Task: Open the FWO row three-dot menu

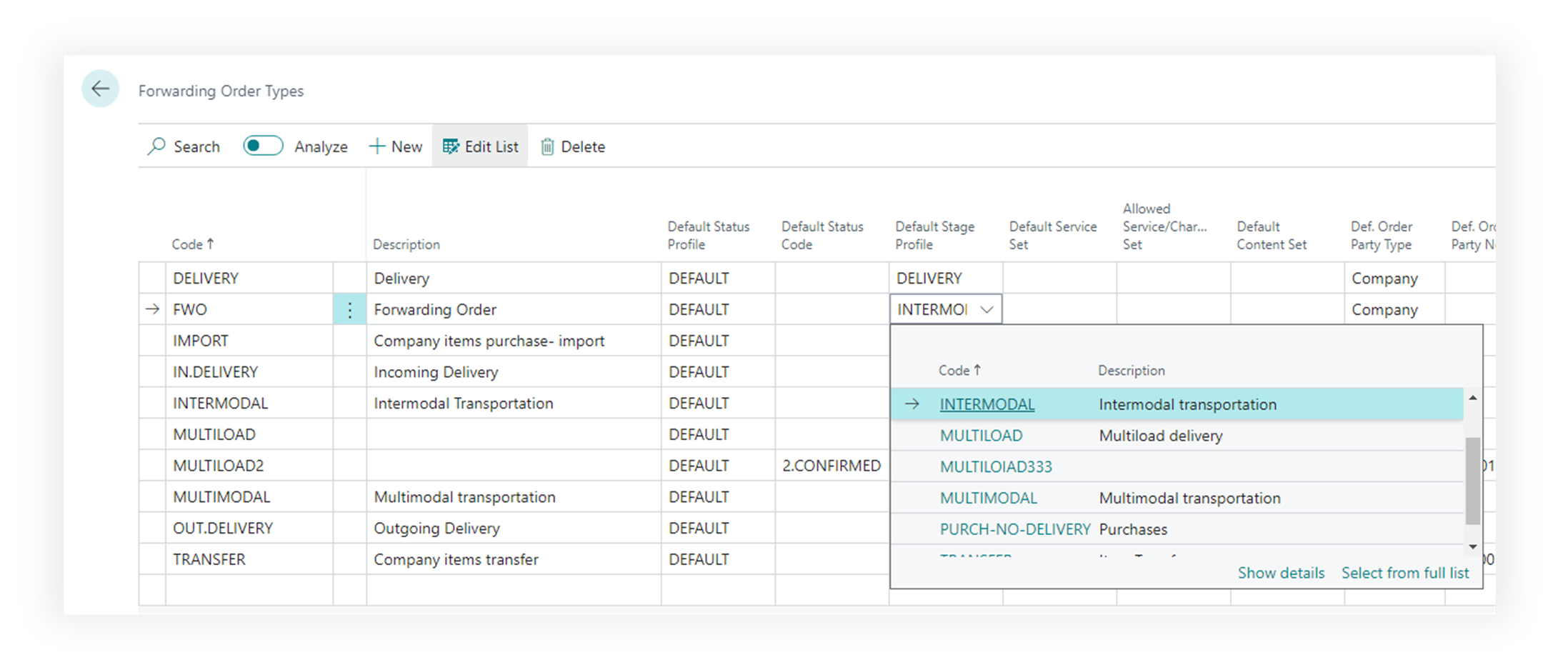Action: (349, 310)
